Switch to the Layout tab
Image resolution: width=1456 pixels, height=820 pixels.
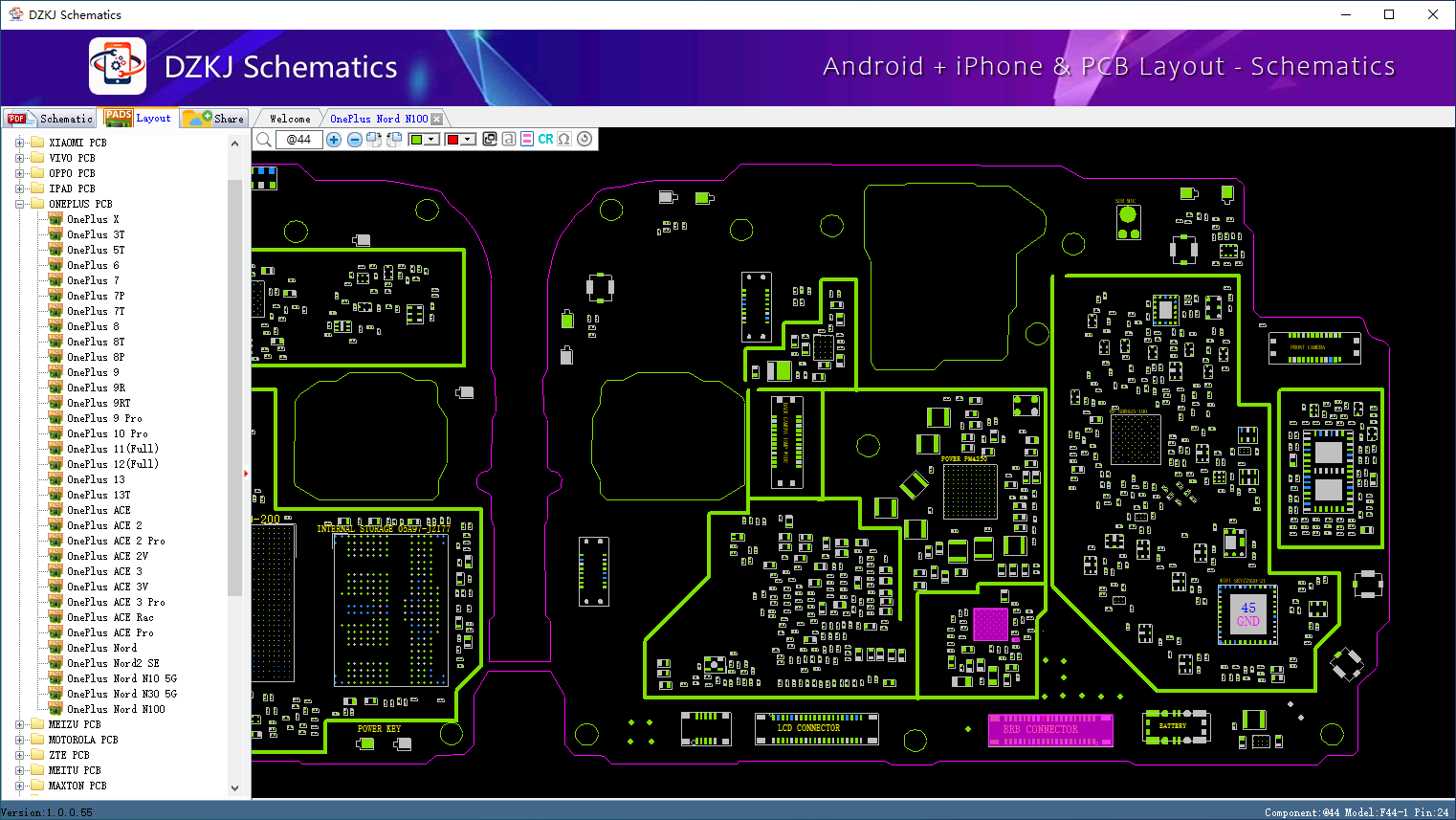(139, 118)
